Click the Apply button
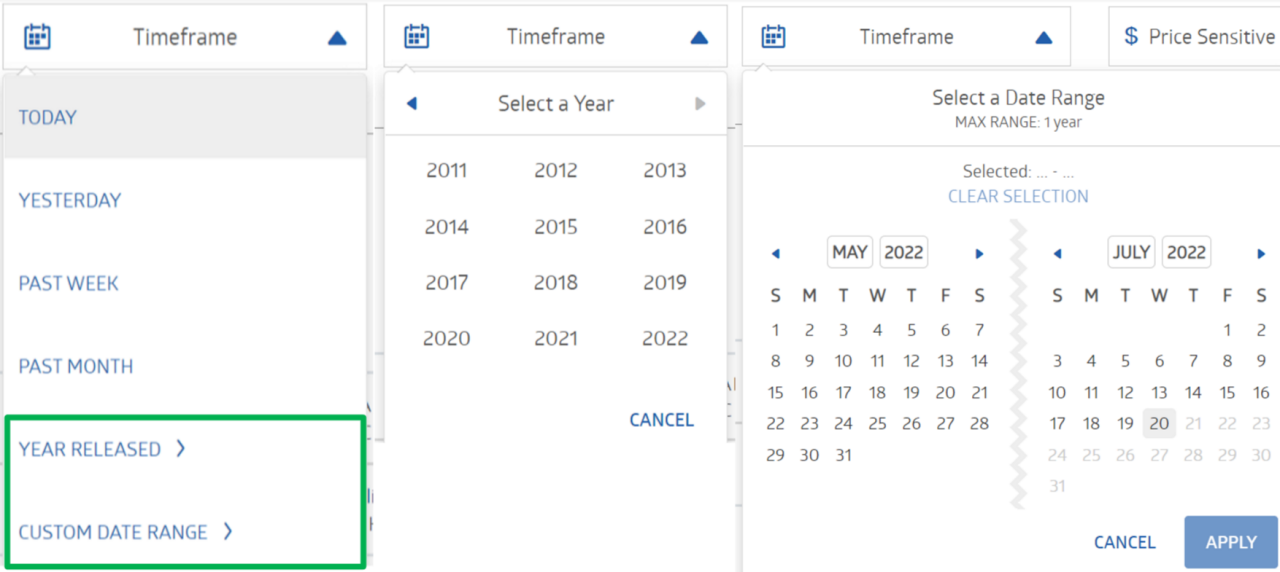The height and width of the screenshot is (572, 1280). 1231,542
